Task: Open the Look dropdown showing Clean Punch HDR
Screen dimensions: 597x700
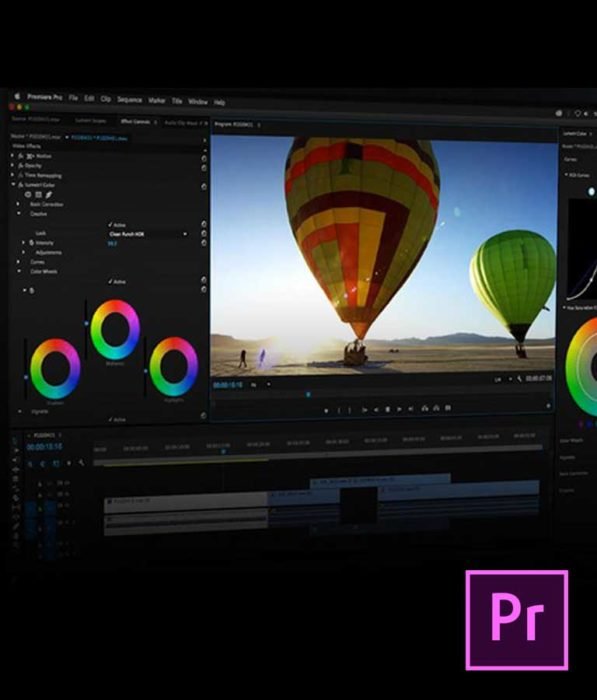Action: point(148,234)
